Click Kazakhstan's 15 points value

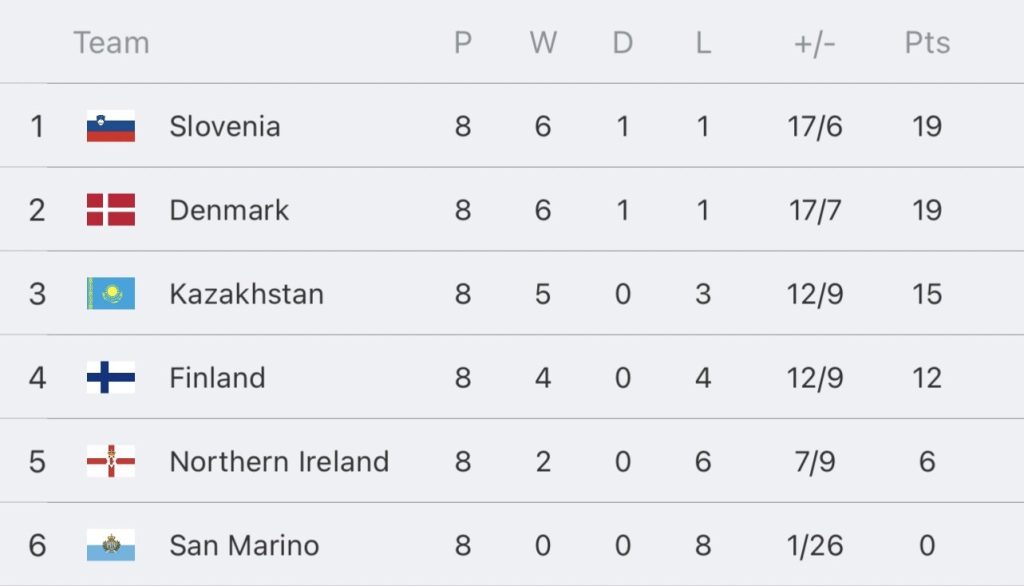pos(927,294)
